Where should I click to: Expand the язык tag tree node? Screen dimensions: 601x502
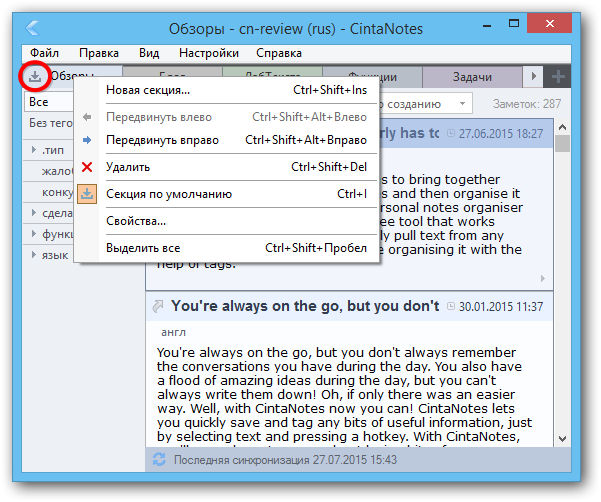pyautogui.click(x=33, y=255)
